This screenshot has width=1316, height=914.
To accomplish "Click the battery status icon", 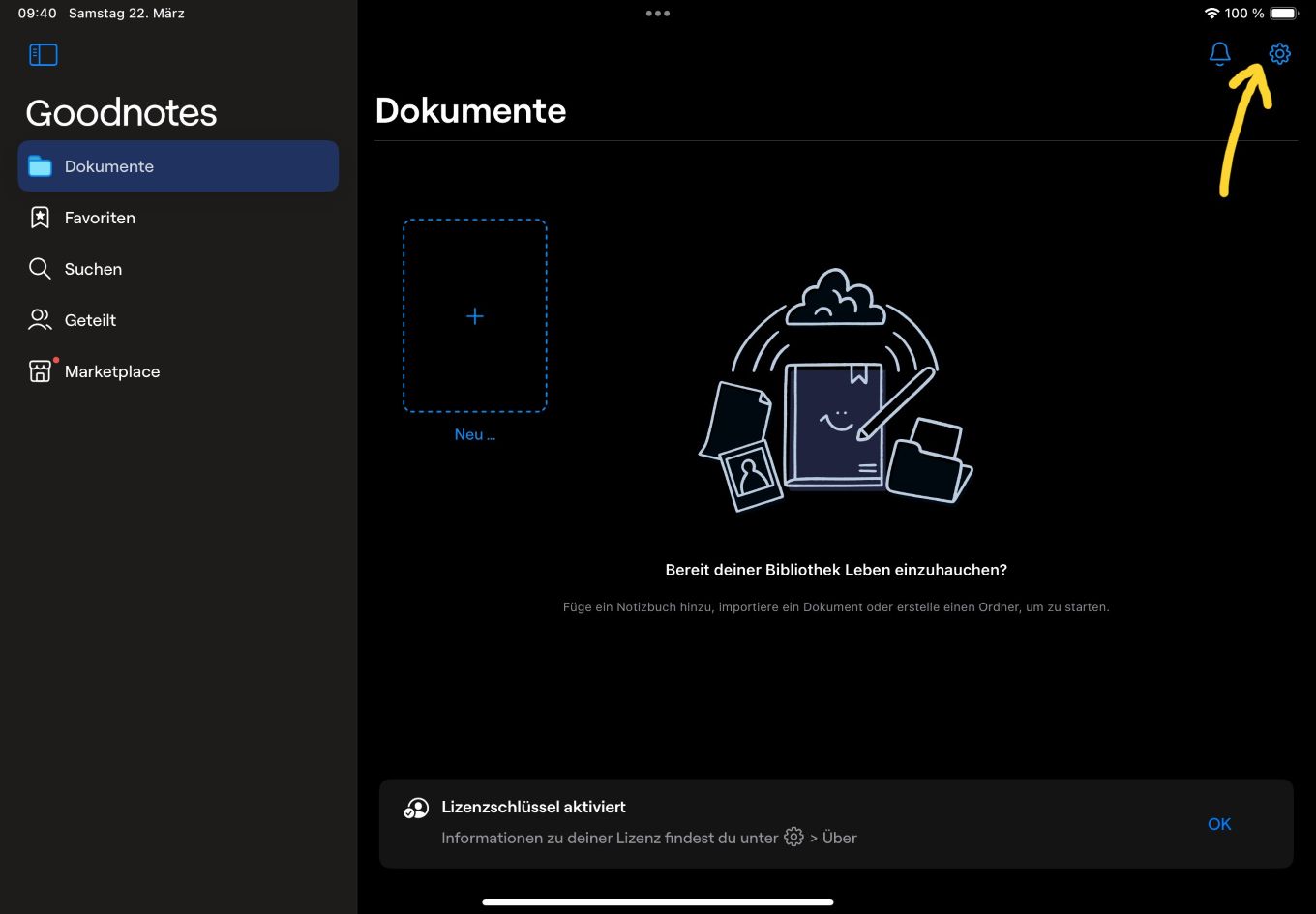I will pos(1284,14).
